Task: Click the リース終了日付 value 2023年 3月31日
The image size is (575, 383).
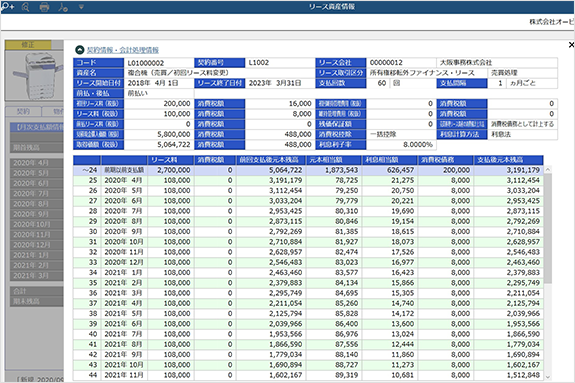Action: coord(280,83)
